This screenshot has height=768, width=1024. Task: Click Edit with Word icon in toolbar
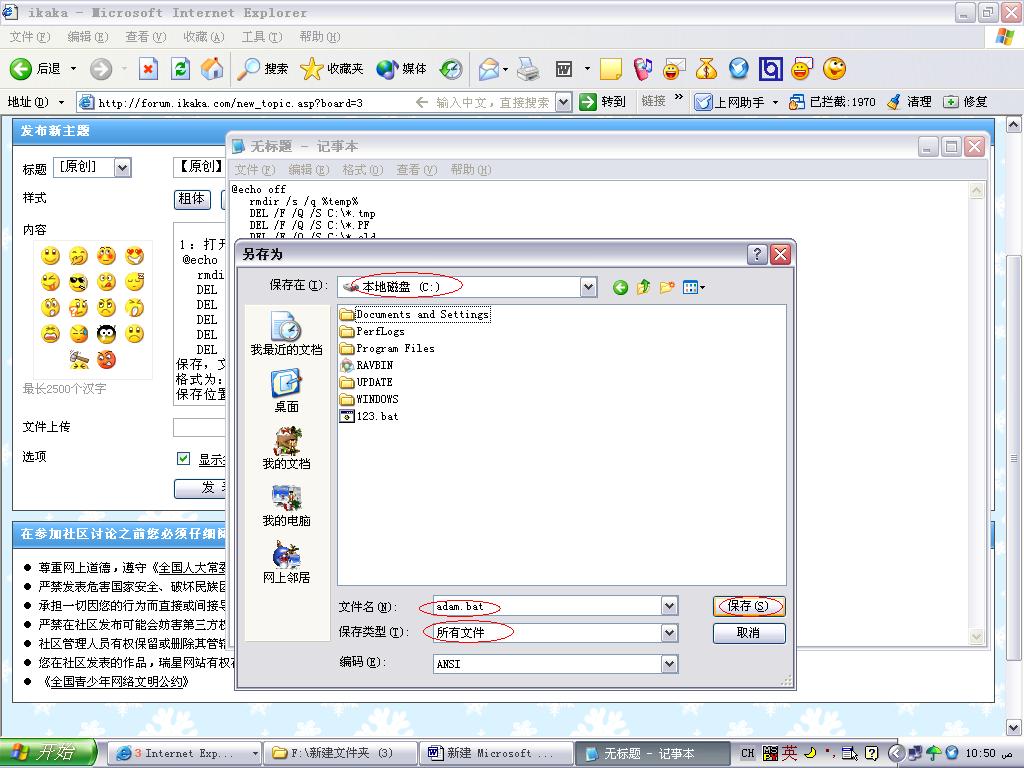click(564, 69)
